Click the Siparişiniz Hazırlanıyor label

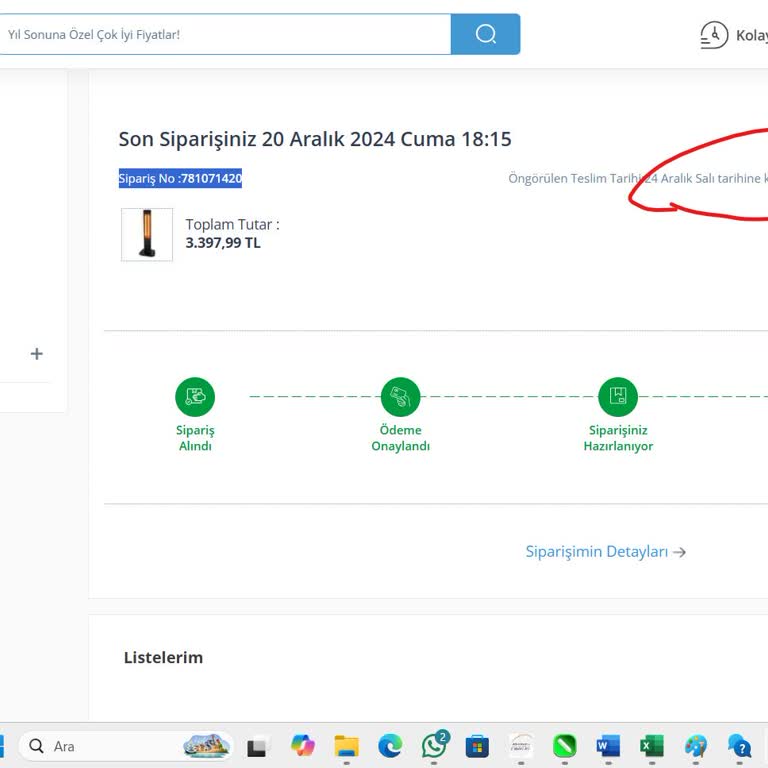618,438
